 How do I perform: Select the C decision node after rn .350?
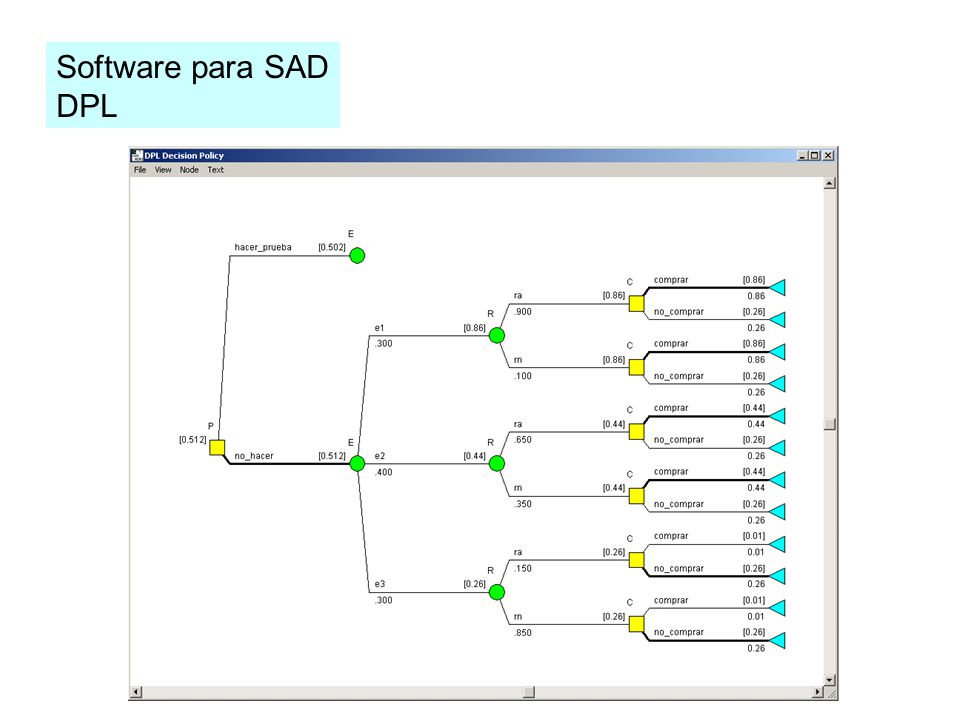(637, 496)
